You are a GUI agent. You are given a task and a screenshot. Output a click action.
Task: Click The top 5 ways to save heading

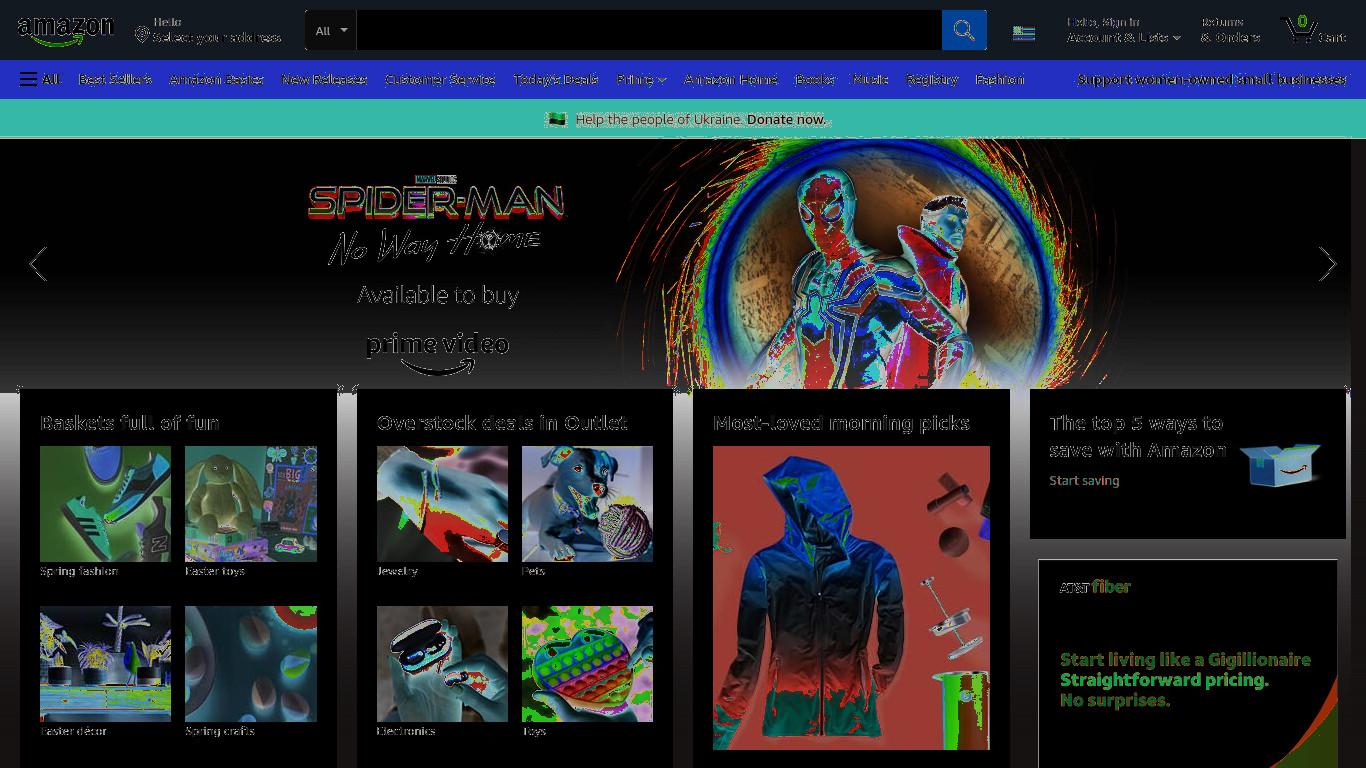(1137, 436)
